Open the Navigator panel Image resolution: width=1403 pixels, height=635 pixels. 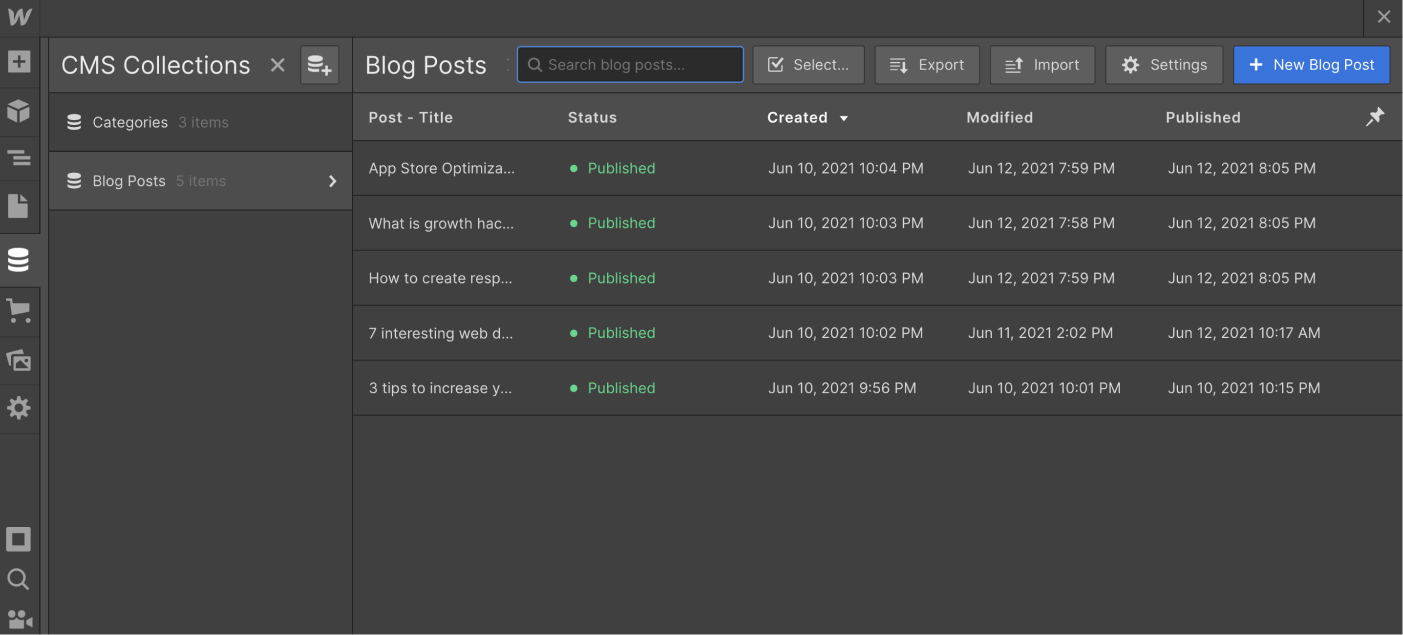click(19, 158)
